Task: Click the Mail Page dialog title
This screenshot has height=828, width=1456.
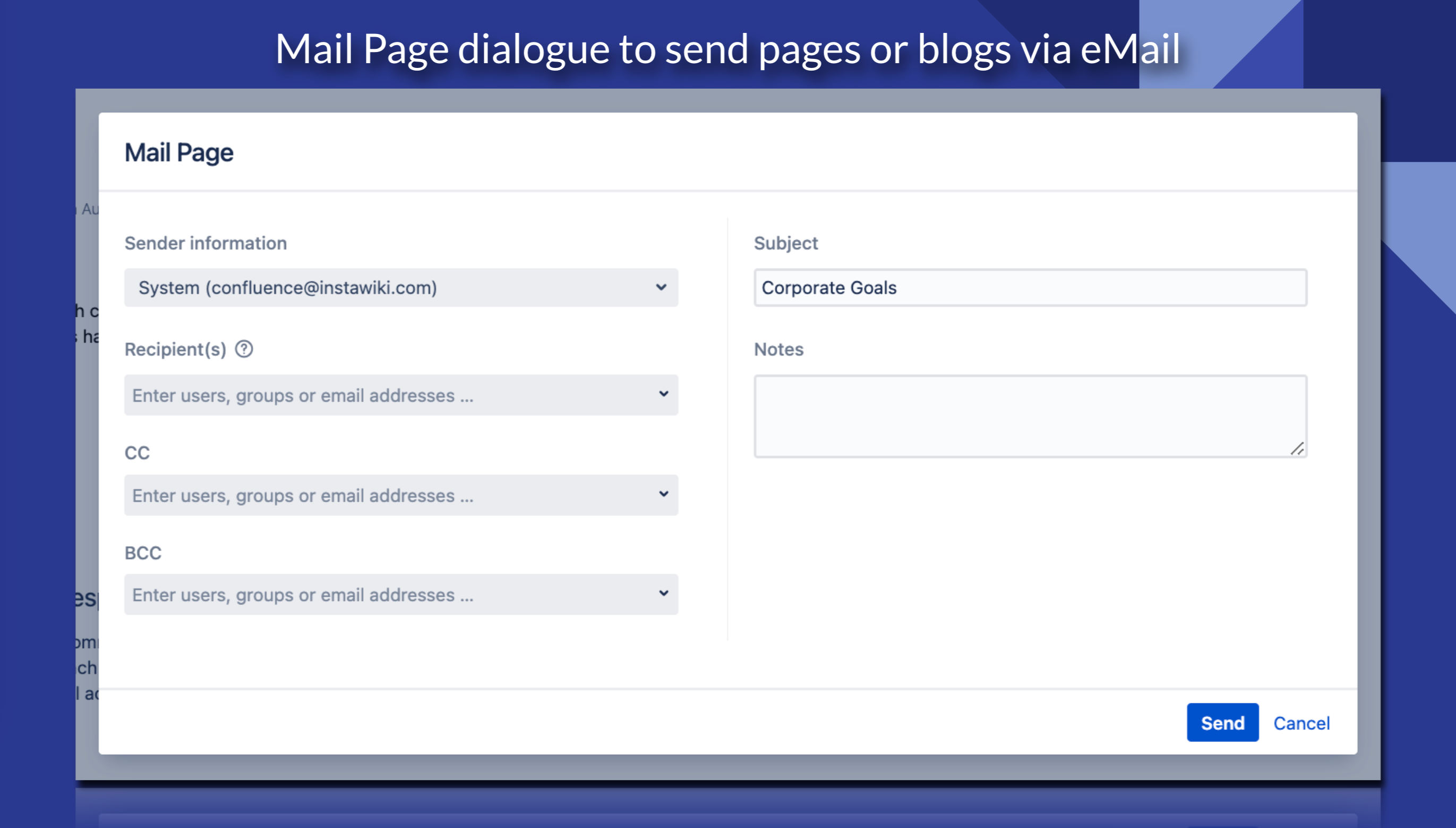Action: point(178,152)
